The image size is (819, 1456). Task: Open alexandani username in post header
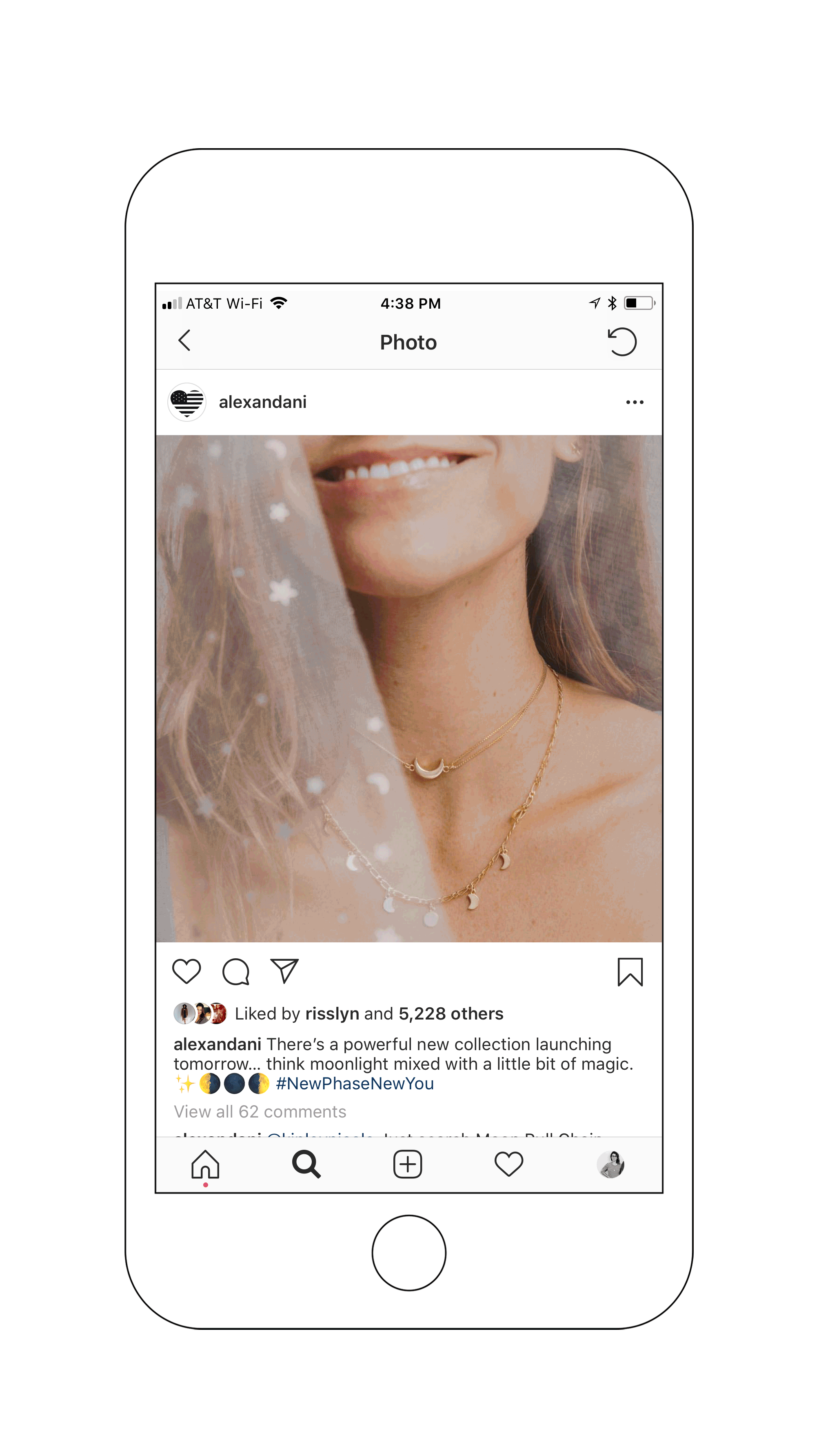(263, 403)
